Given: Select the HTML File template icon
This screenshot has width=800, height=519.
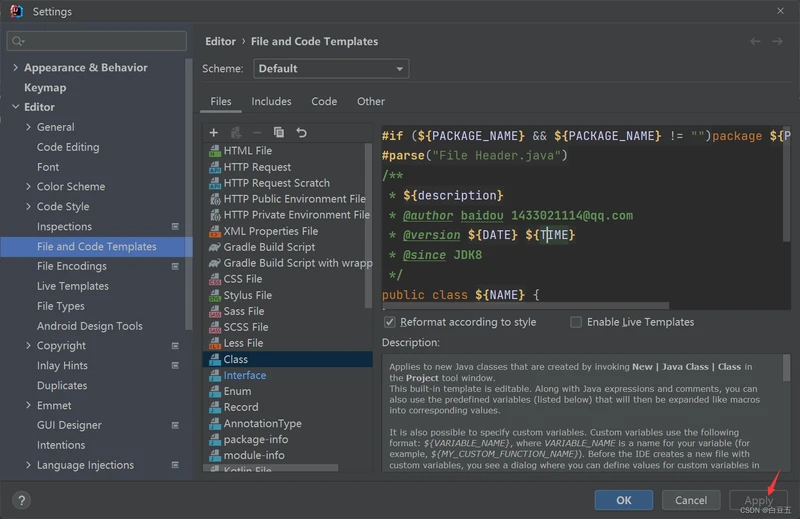Looking at the screenshot, I should pos(214,151).
